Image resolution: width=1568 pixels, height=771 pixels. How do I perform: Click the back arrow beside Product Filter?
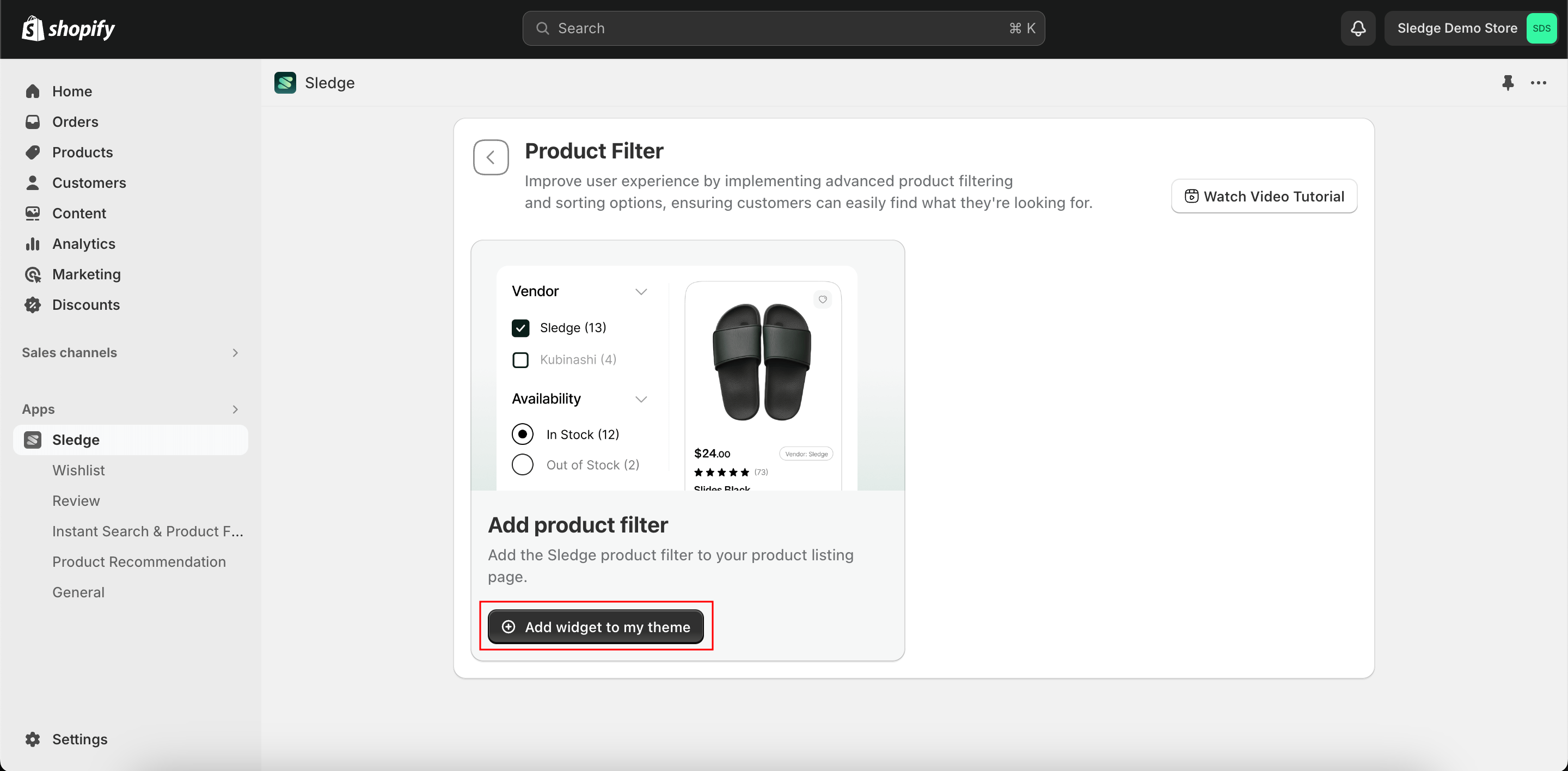point(491,157)
